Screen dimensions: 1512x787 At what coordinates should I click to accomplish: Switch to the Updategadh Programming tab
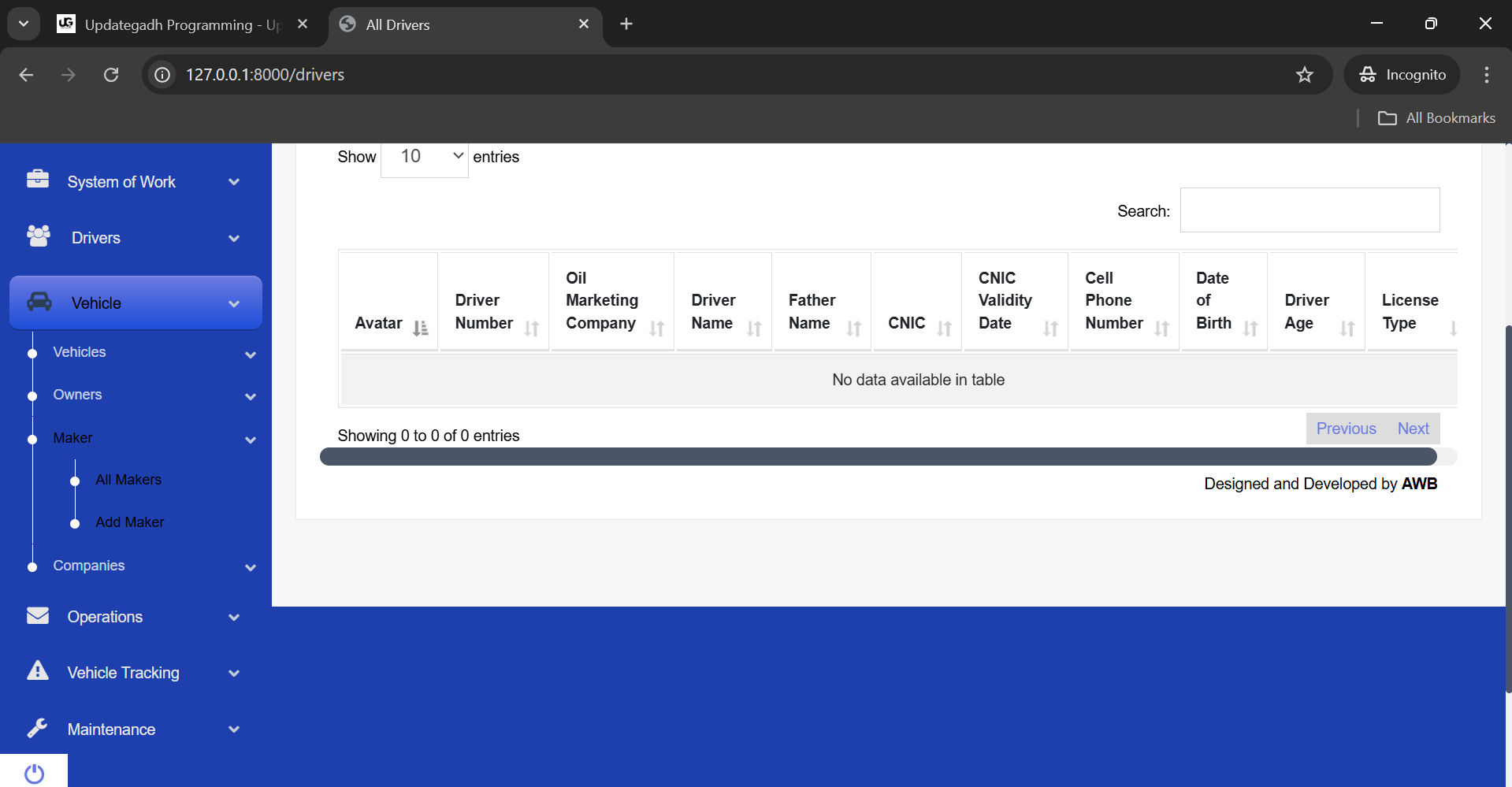click(173, 24)
